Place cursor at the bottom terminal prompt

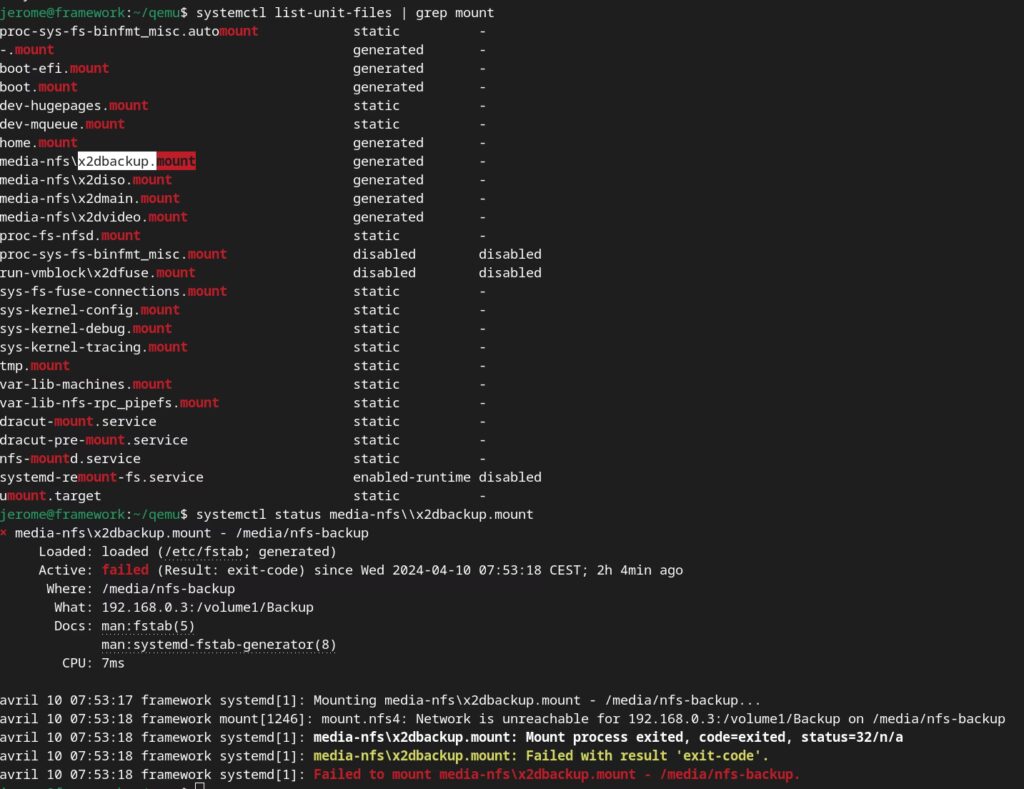tap(200, 786)
